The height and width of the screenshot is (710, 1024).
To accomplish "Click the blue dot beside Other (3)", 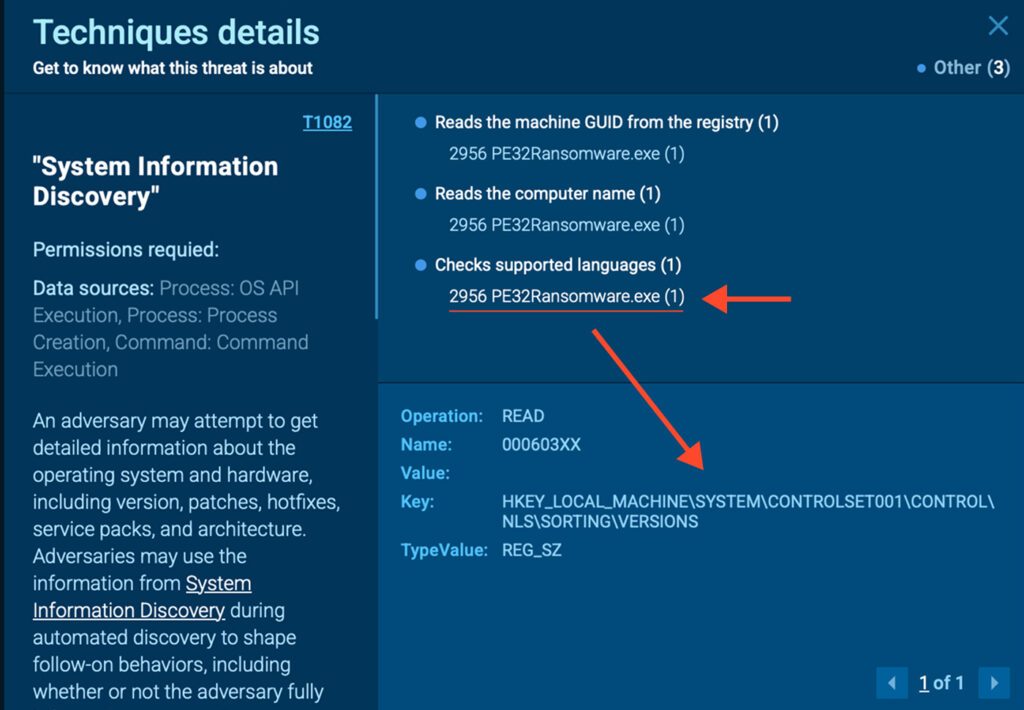I will point(921,69).
